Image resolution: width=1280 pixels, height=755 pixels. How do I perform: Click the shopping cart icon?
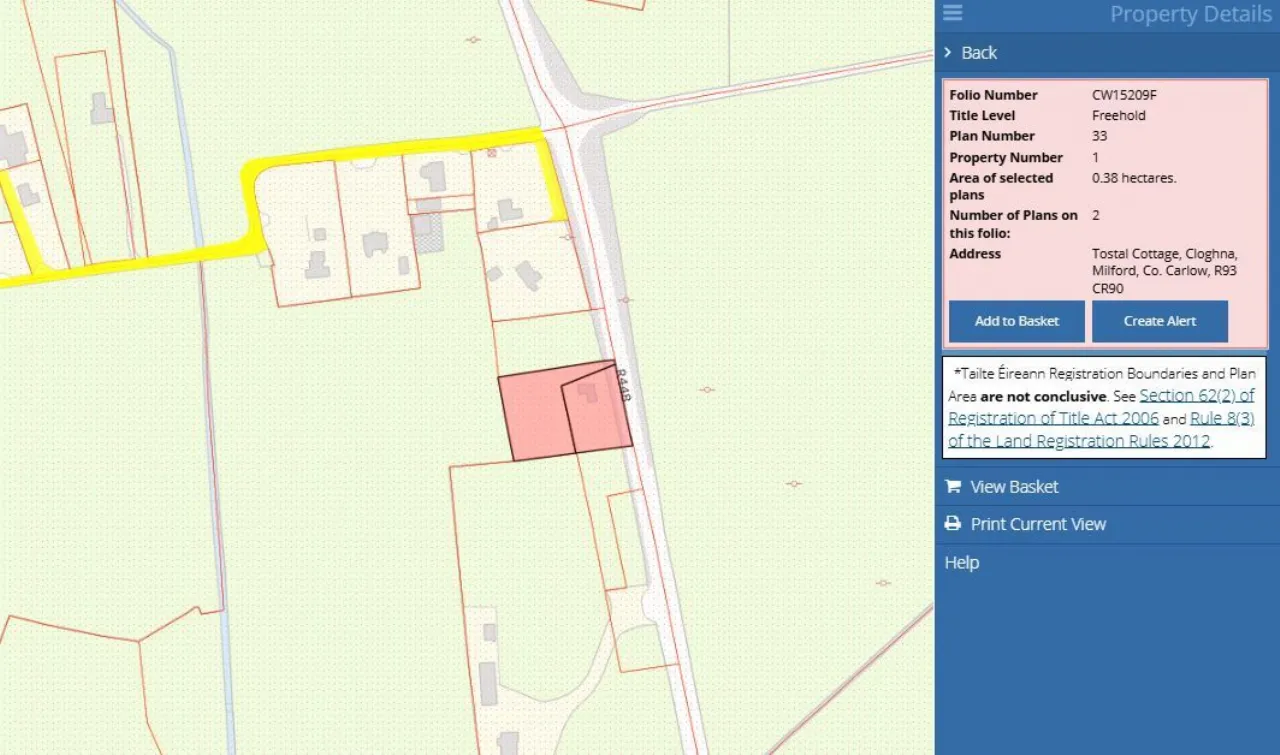click(x=952, y=487)
